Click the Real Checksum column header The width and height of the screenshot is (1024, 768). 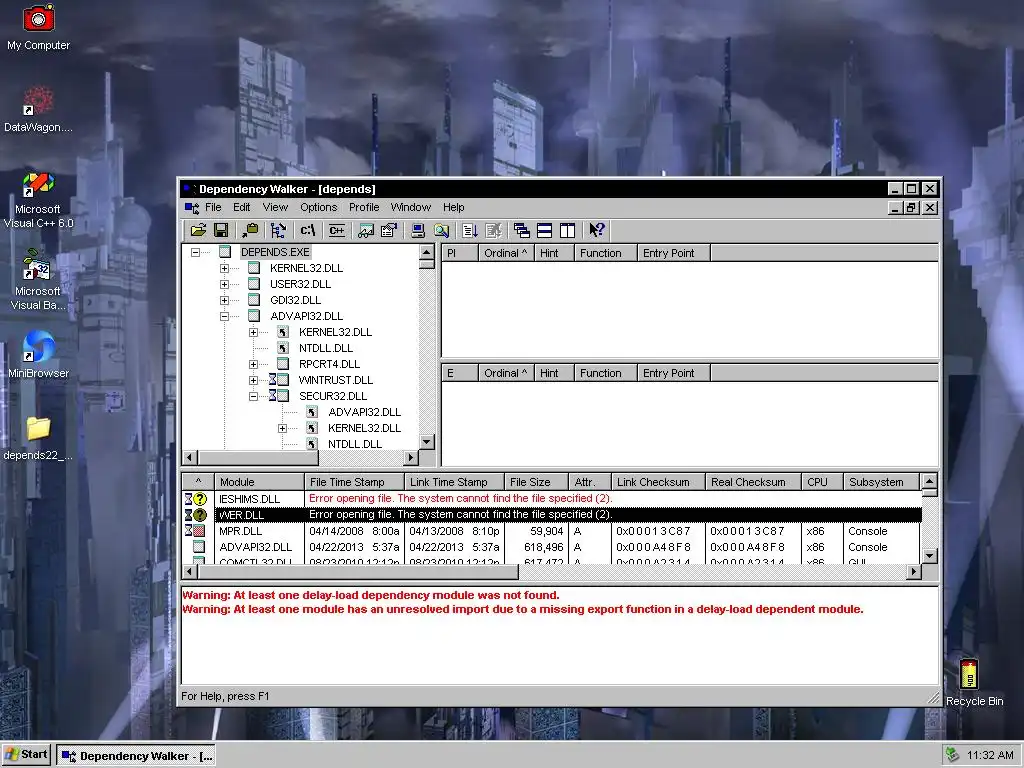tap(753, 482)
